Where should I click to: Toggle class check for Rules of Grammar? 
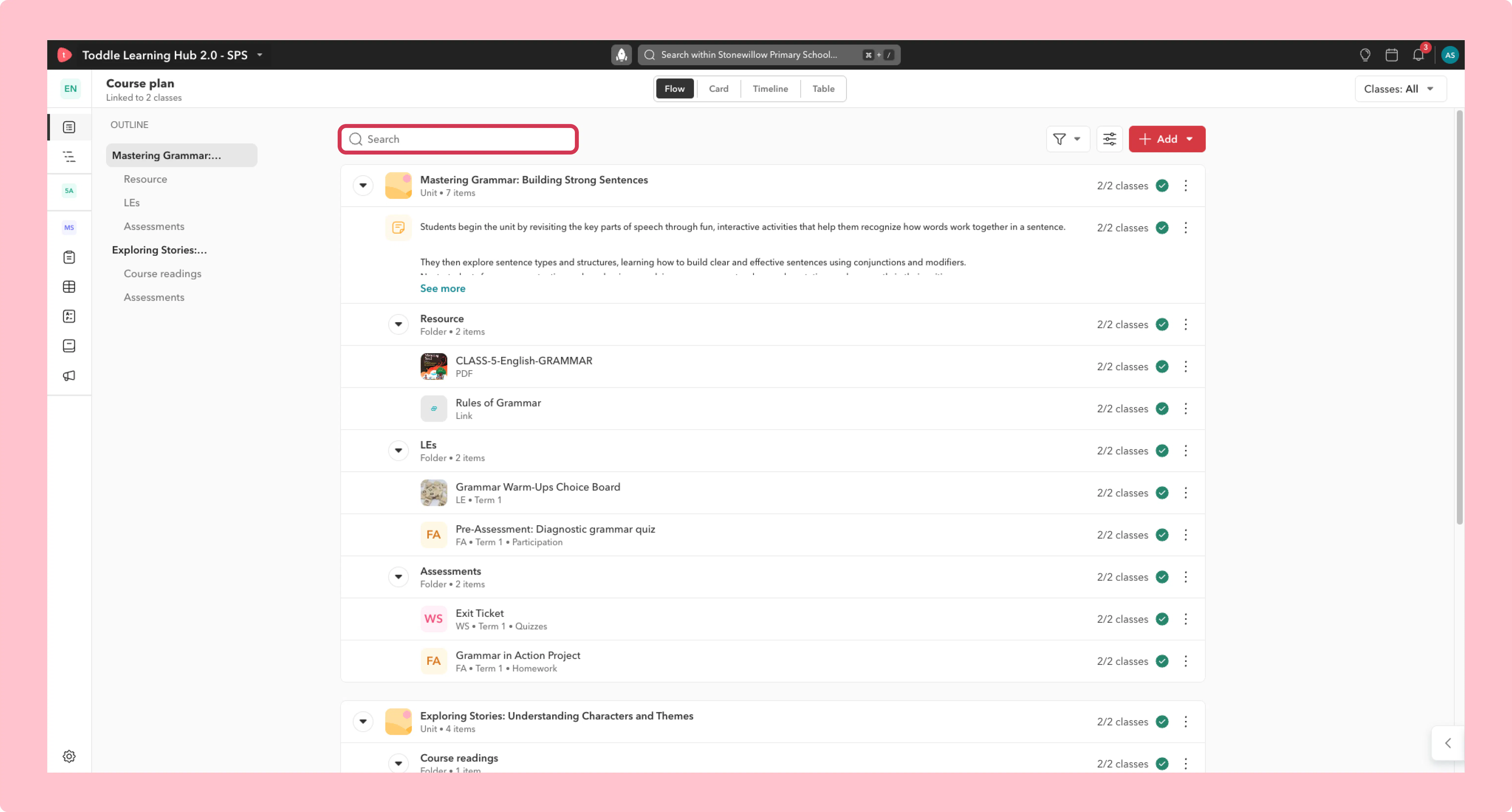click(1162, 408)
